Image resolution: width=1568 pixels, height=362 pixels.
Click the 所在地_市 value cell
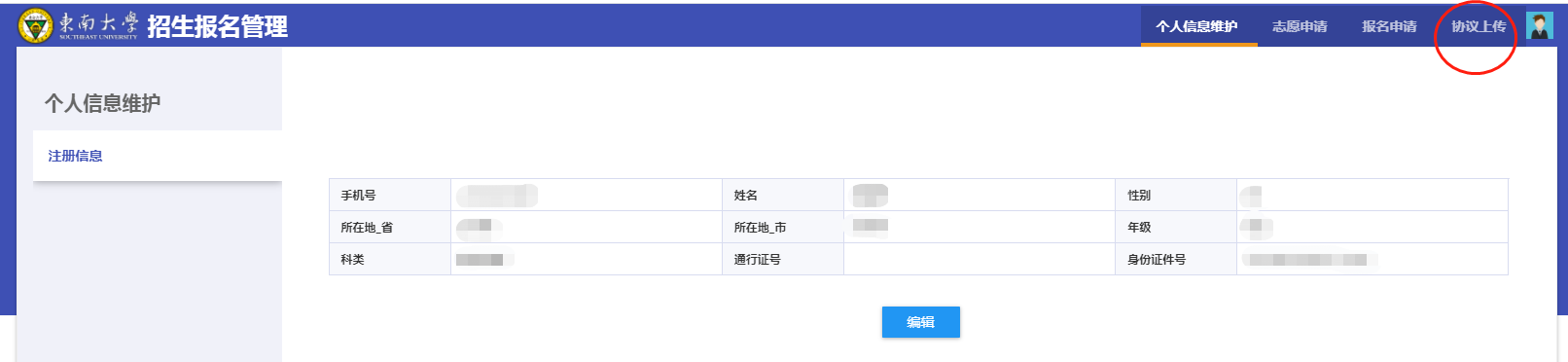(980, 227)
